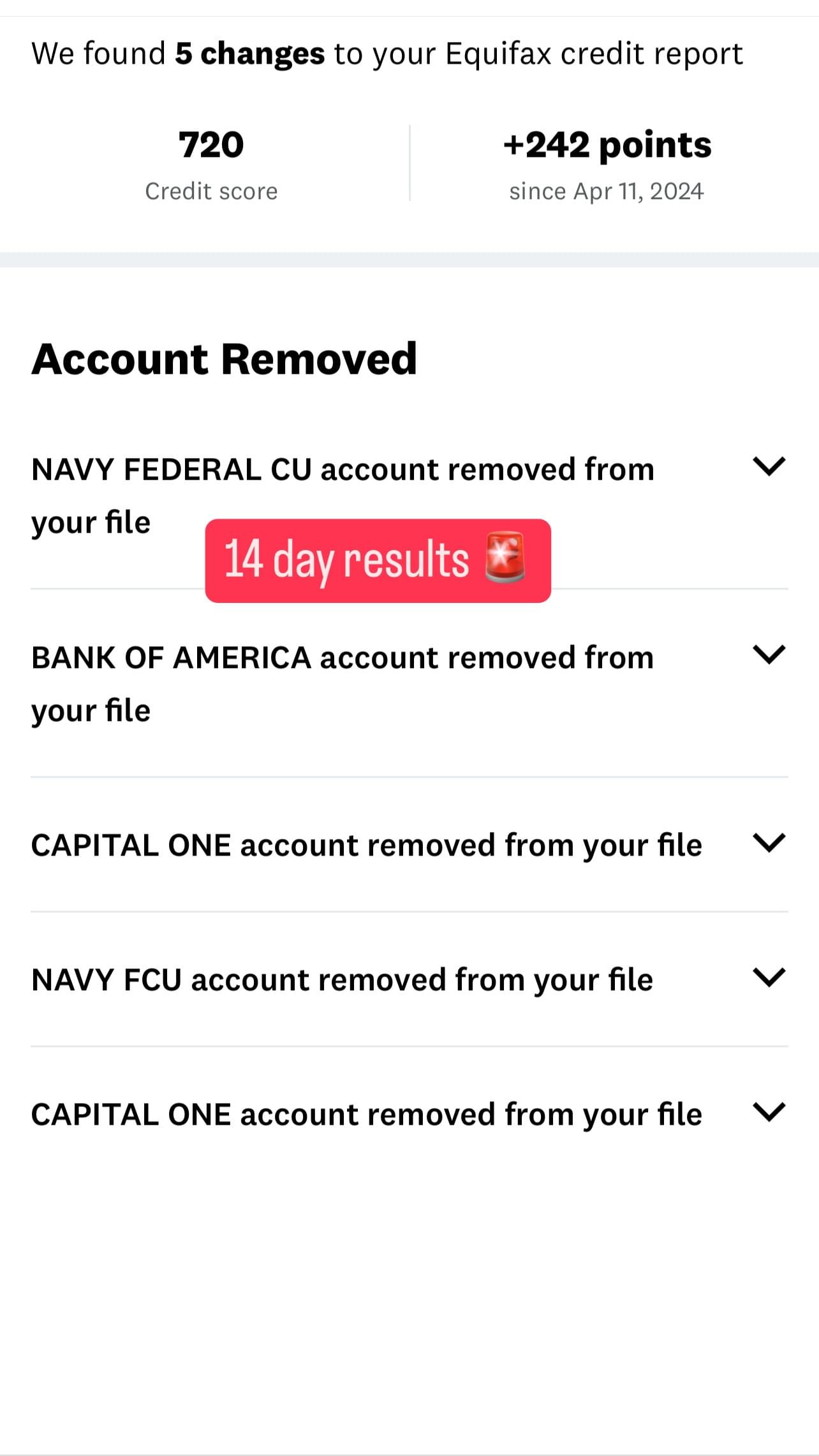Image resolution: width=819 pixels, height=1456 pixels.
Task: Expand the NAVY FCU chevron arrow
Action: pos(769,977)
